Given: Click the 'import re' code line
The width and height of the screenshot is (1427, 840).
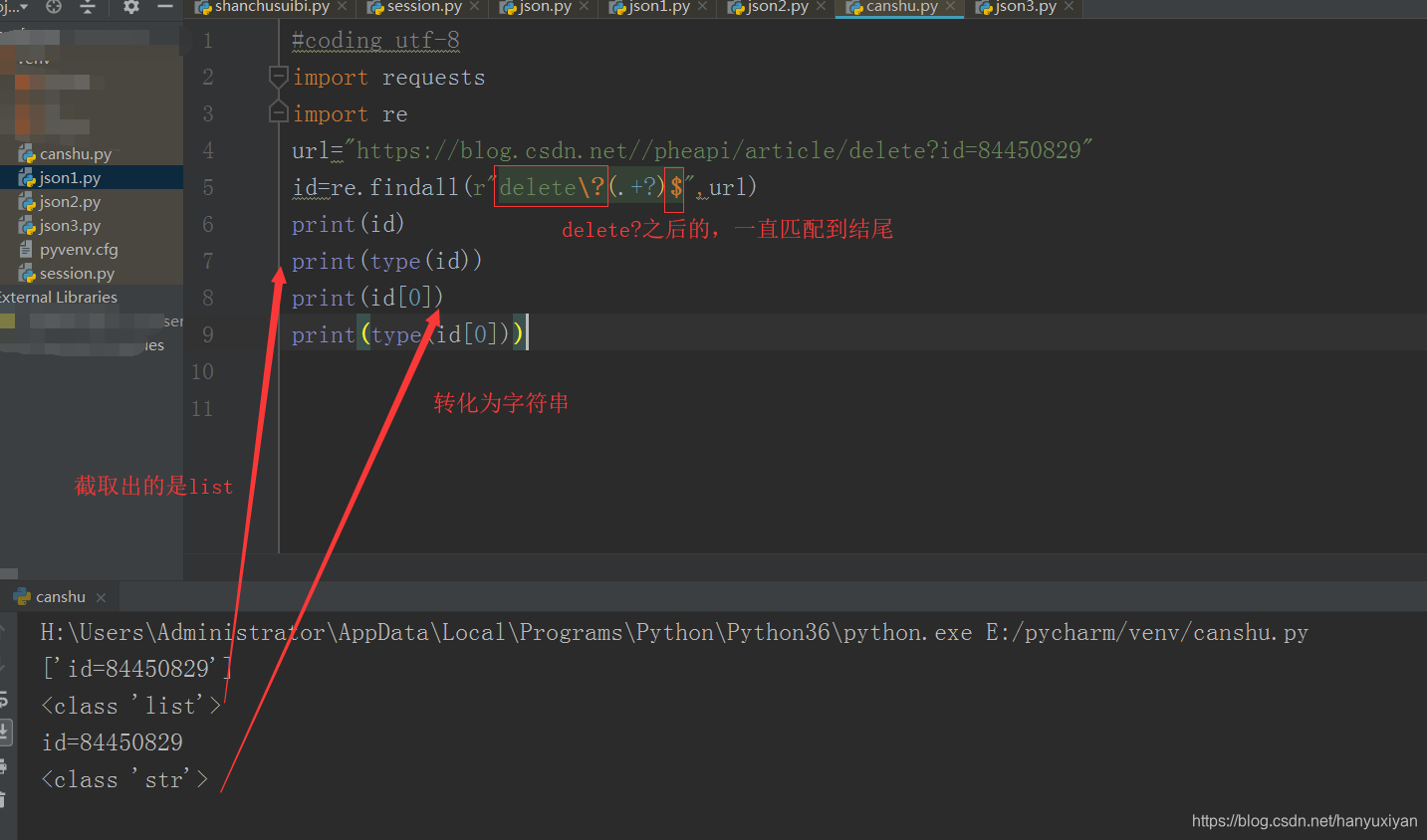Looking at the screenshot, I should click(x=350, y=114).
